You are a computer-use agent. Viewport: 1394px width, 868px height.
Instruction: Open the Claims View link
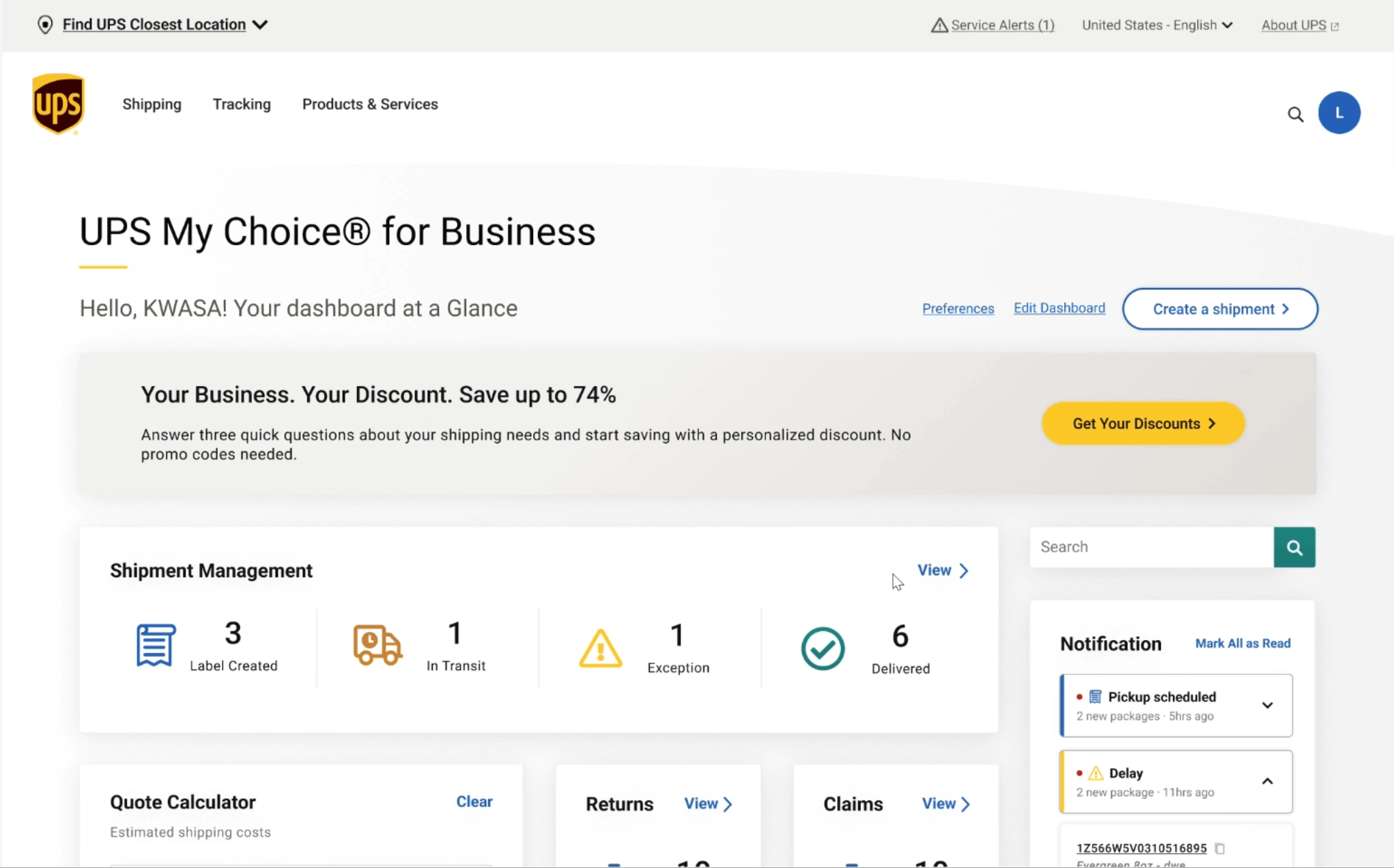(945, 804)
